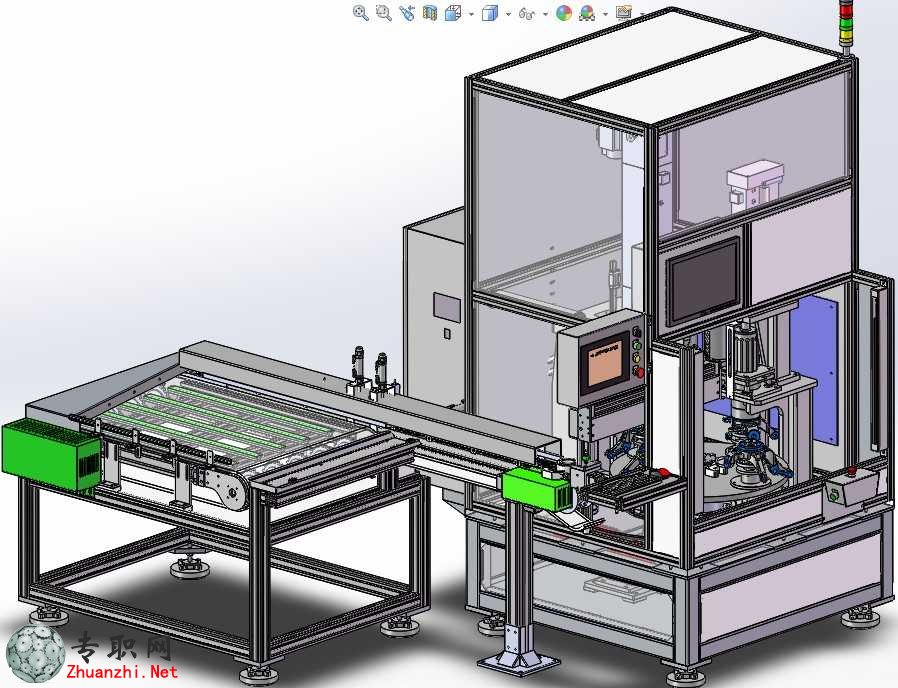Open the Hide/Show Items dropdown arrow
Image resolution: width=898 pixels, height=688 pixels.
(x=545, y=14)
